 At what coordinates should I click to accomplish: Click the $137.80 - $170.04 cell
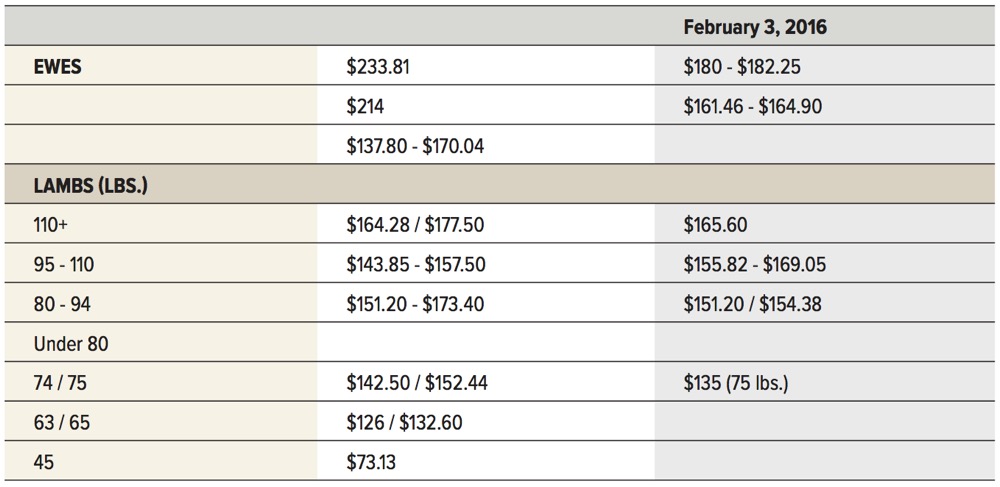[415, 146]
